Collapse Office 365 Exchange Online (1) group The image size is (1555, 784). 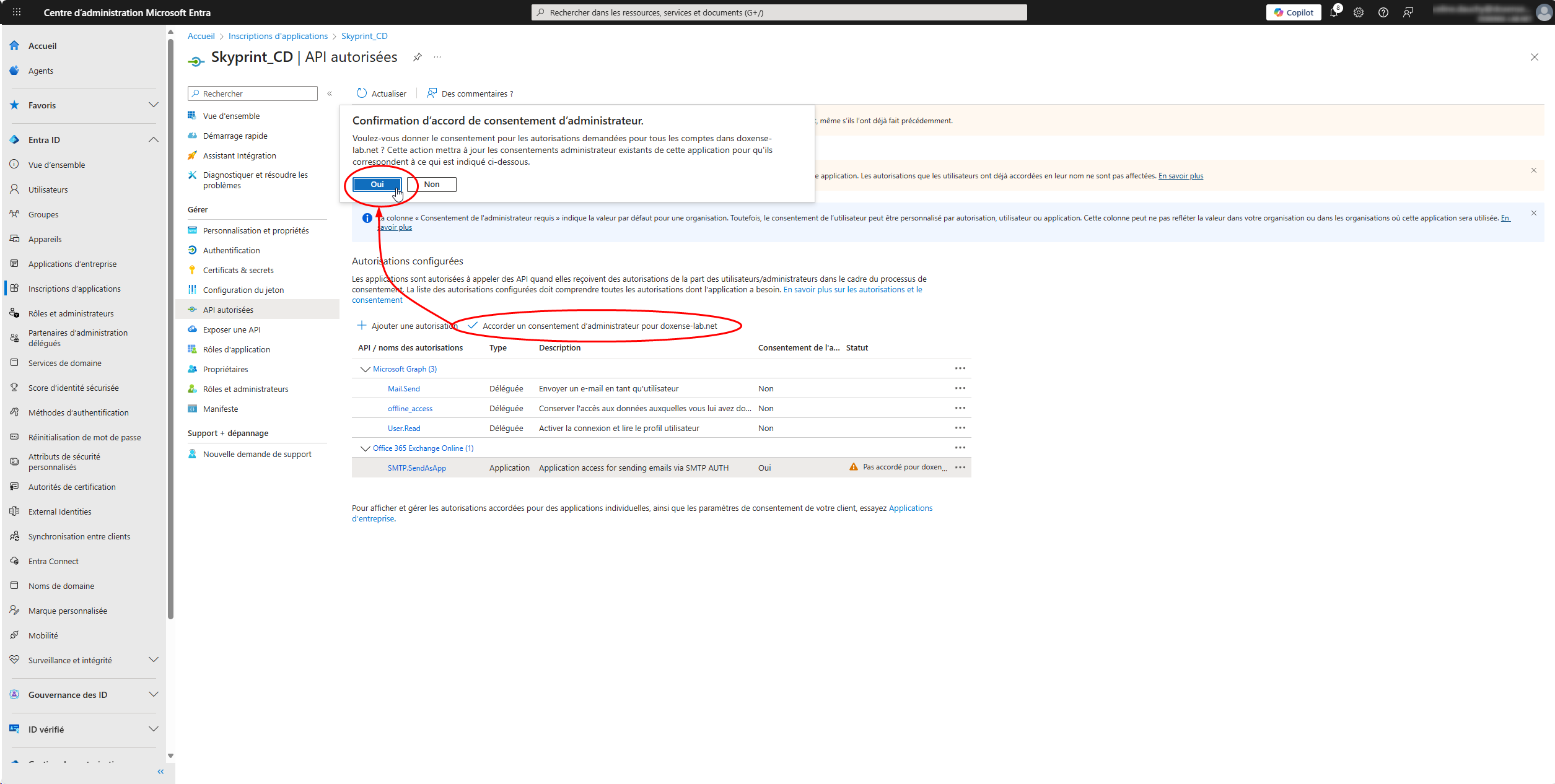(366, 448)
